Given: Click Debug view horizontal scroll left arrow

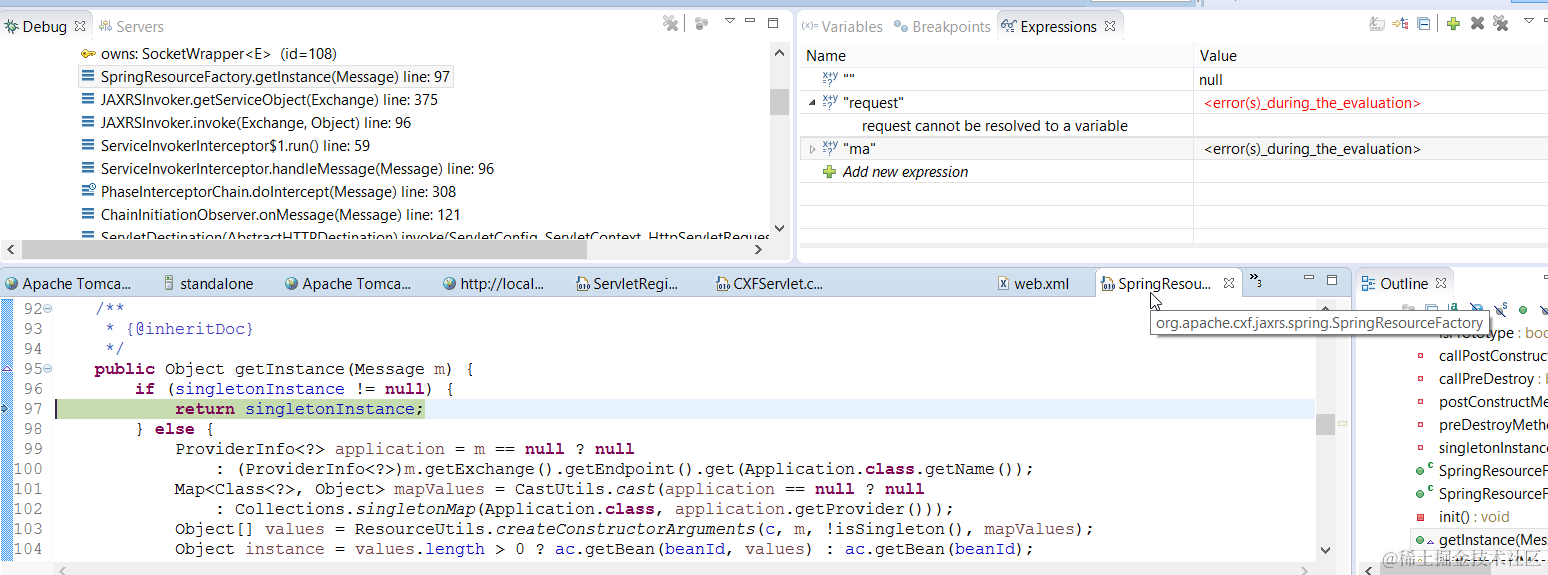Looking at the screenshot, I should click(x=10, y=250).
